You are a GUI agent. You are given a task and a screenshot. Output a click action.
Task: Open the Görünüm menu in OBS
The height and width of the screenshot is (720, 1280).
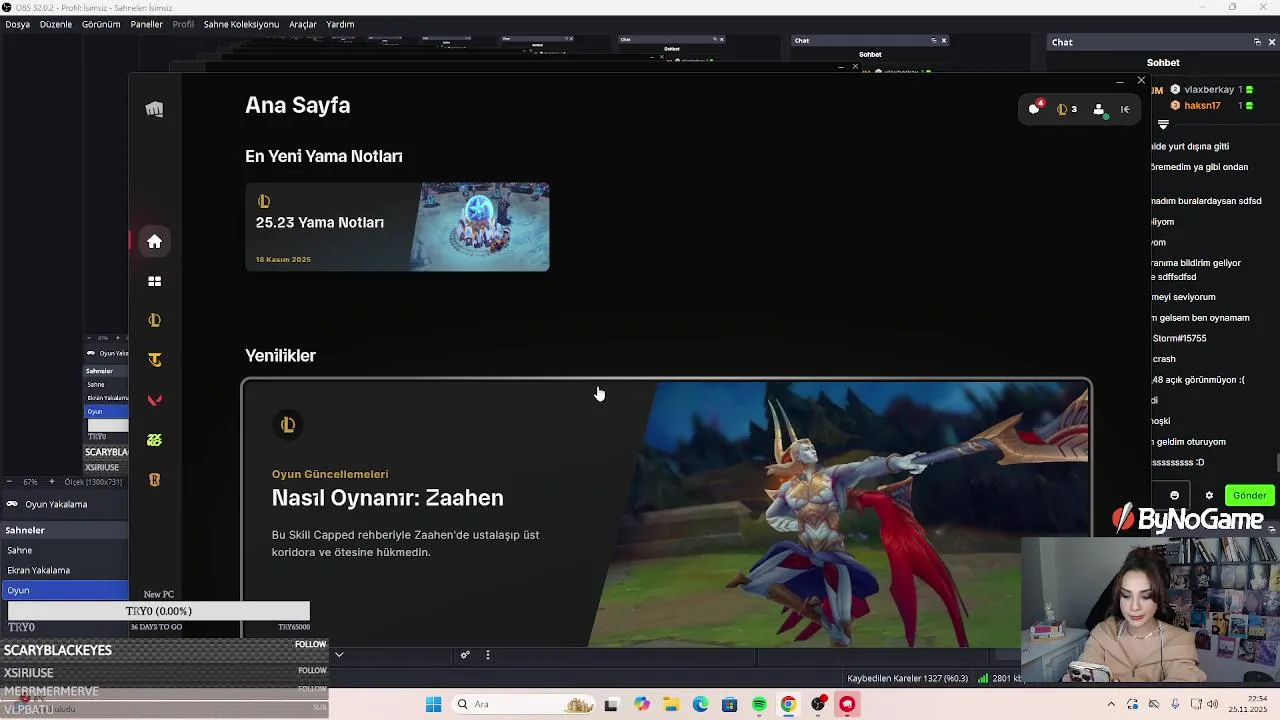tap(101, 24)
